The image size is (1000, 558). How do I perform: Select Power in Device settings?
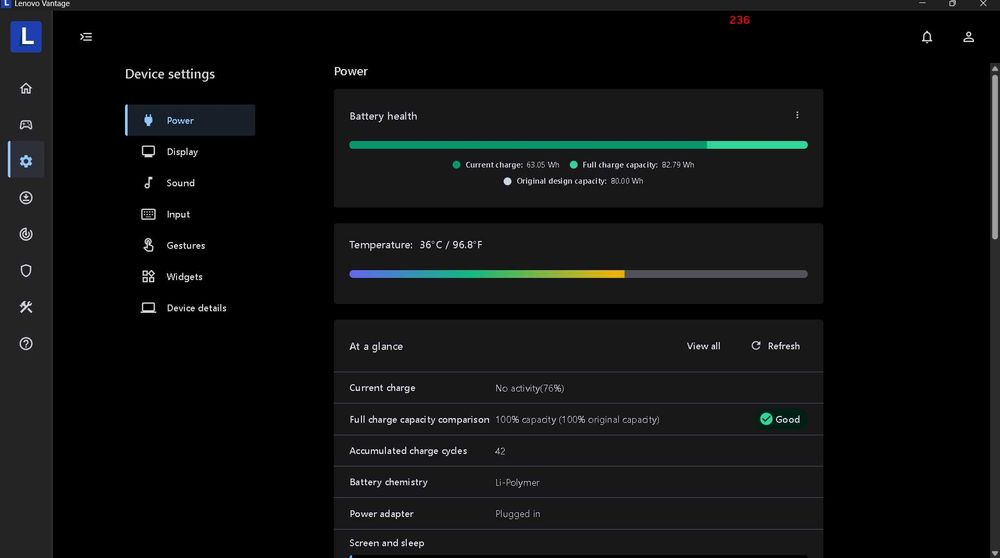[x=190, y=120]
